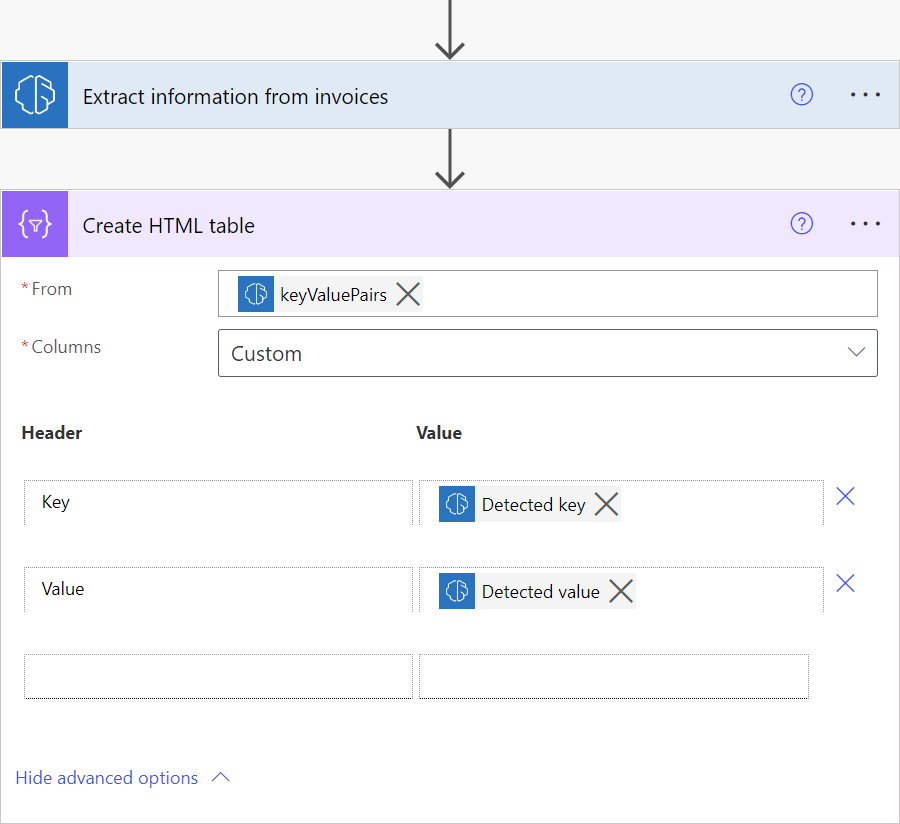The height and width of the screenshot is (824, 900).
Task: Remove the Detected value token
Action: 621,591
